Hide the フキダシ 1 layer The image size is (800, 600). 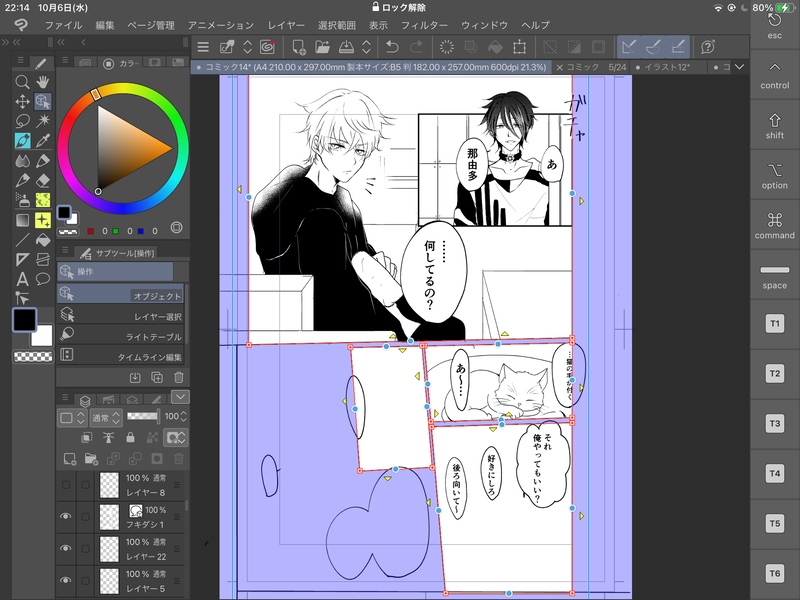tap(66, 516)
